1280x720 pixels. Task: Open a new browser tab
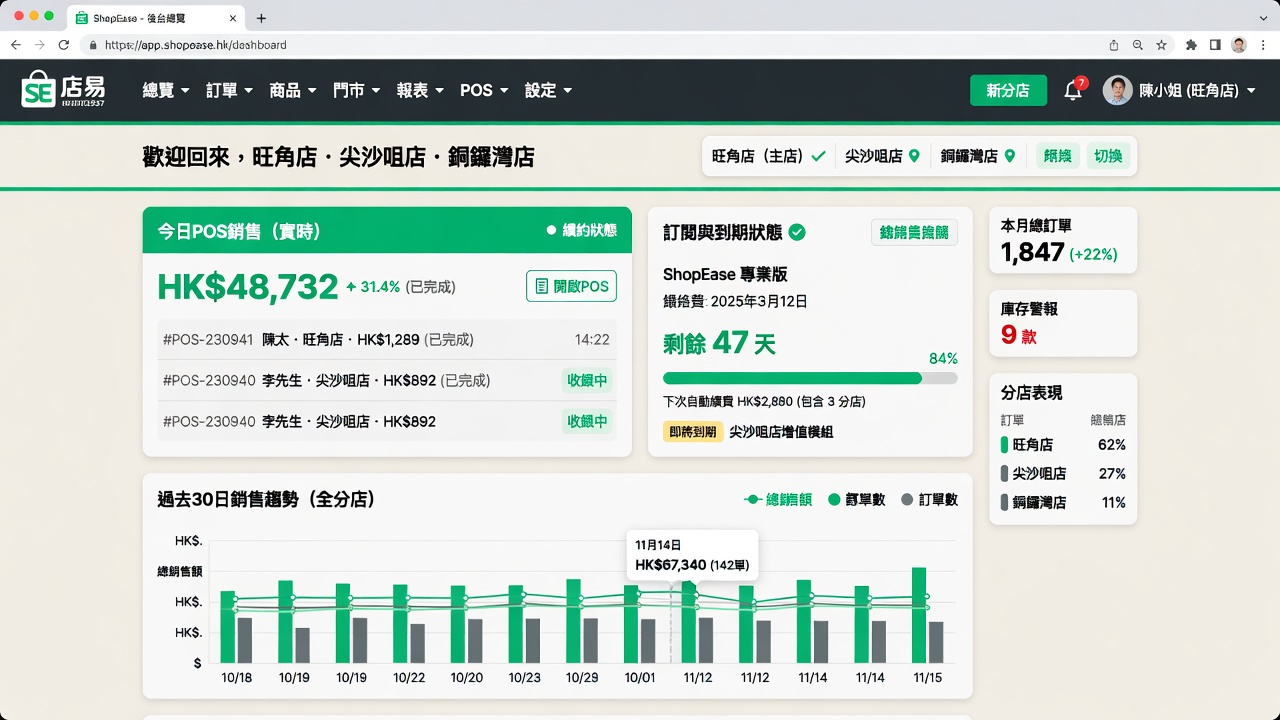click(x=261, y=18)
